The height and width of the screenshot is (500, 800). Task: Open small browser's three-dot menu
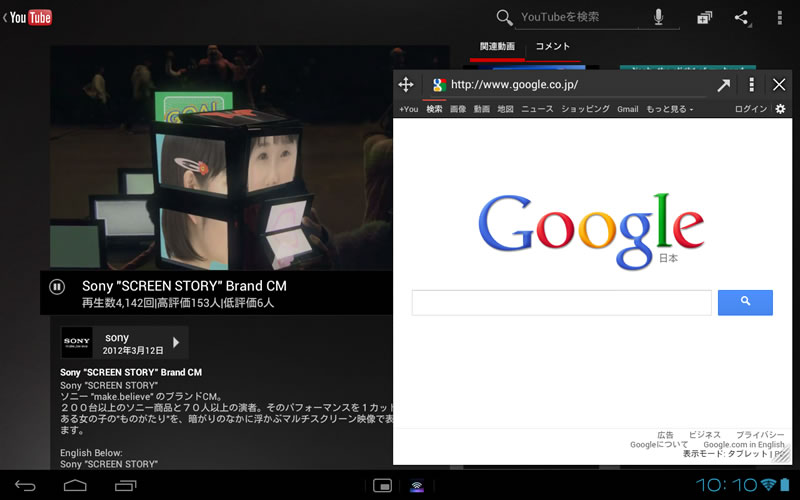(x=751, y=85)
